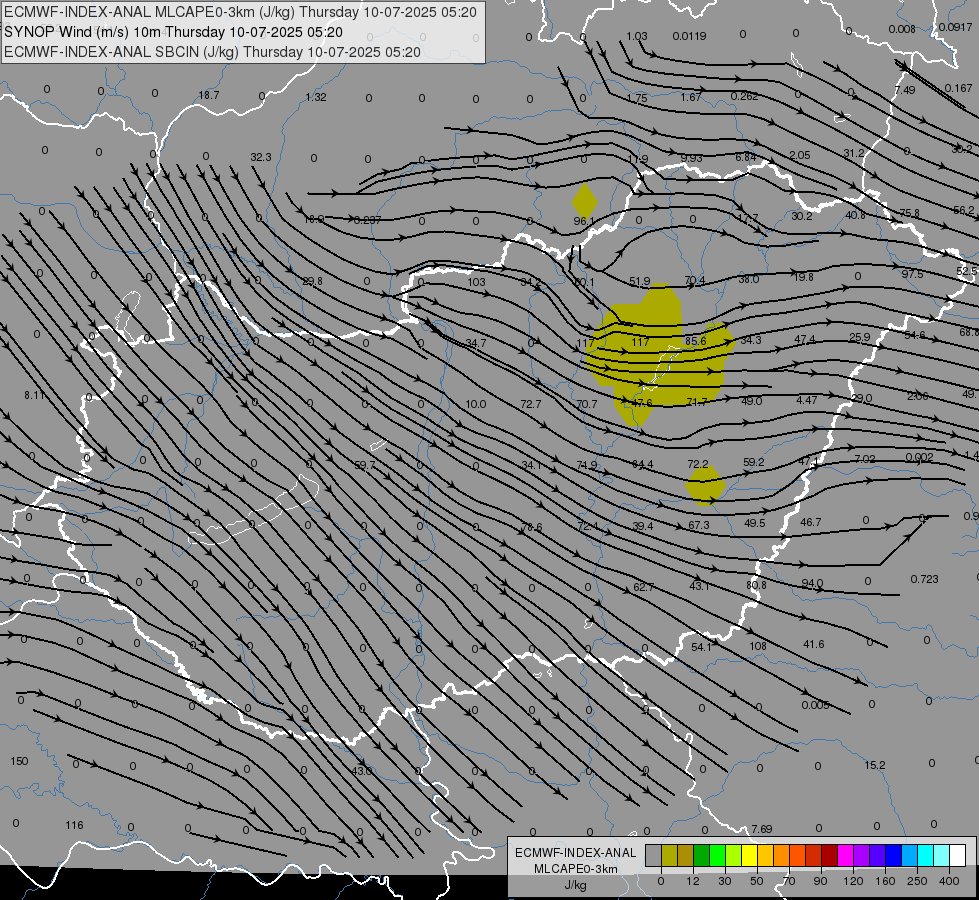The height and width of the screenshot is (900, 979).
Task: Click the cyan legend swatch
Action: pos(925,856)
